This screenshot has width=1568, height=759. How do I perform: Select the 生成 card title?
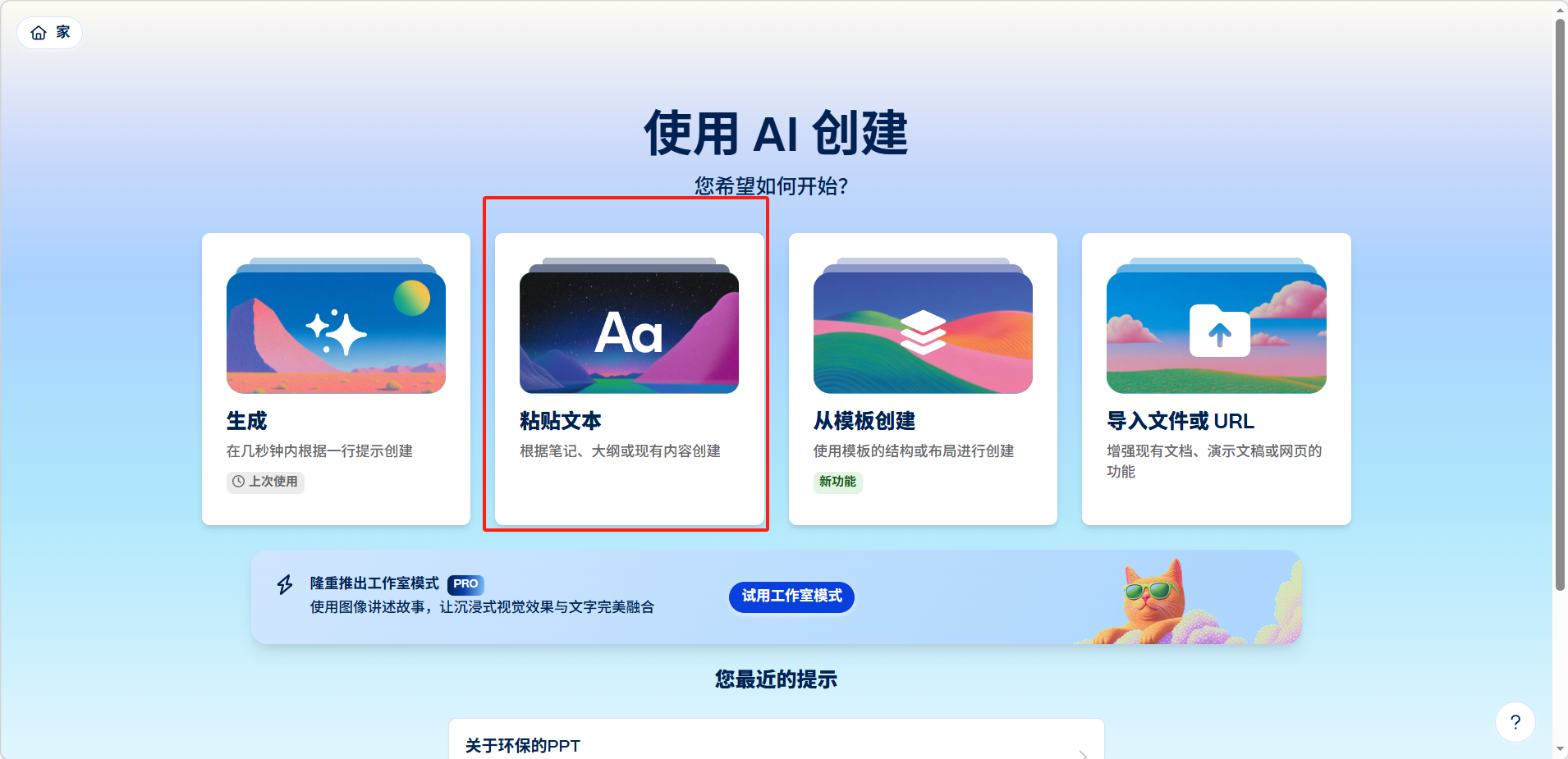(247, 421)
